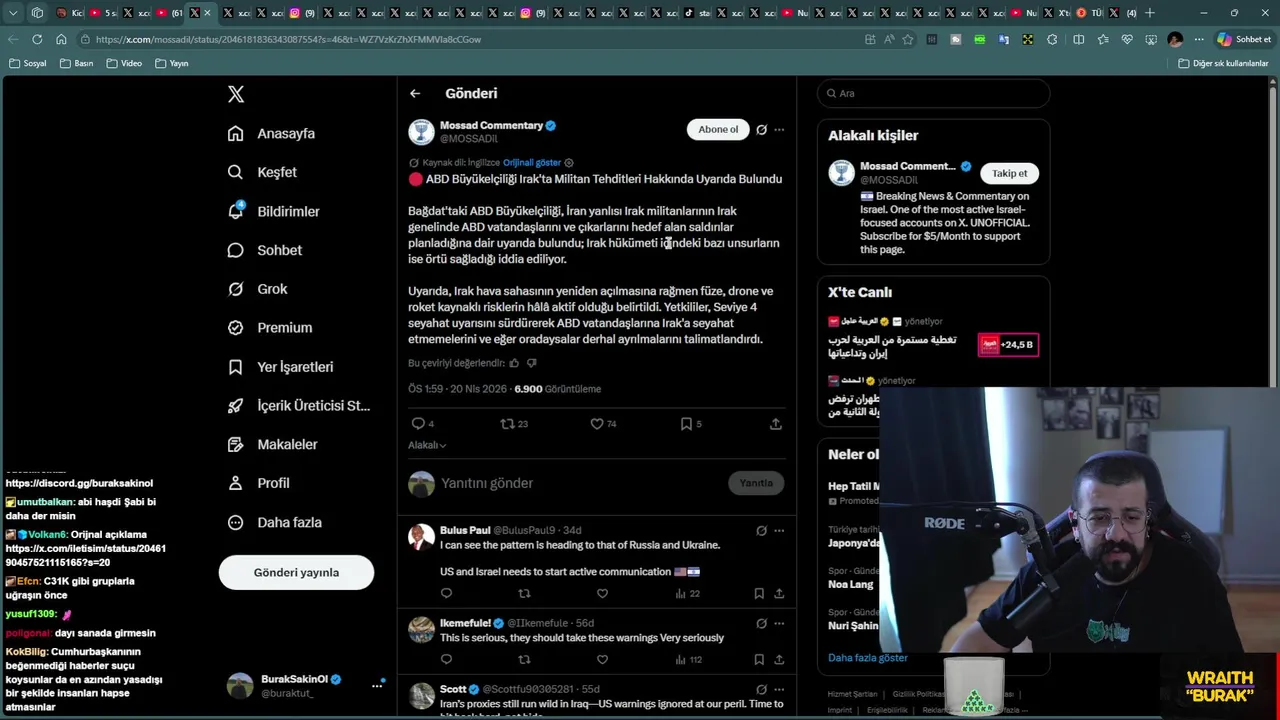Click Sohbet et Copilot button
Image resolution: width=1280 pixels, height=720 pixels.
(1243, 39)
